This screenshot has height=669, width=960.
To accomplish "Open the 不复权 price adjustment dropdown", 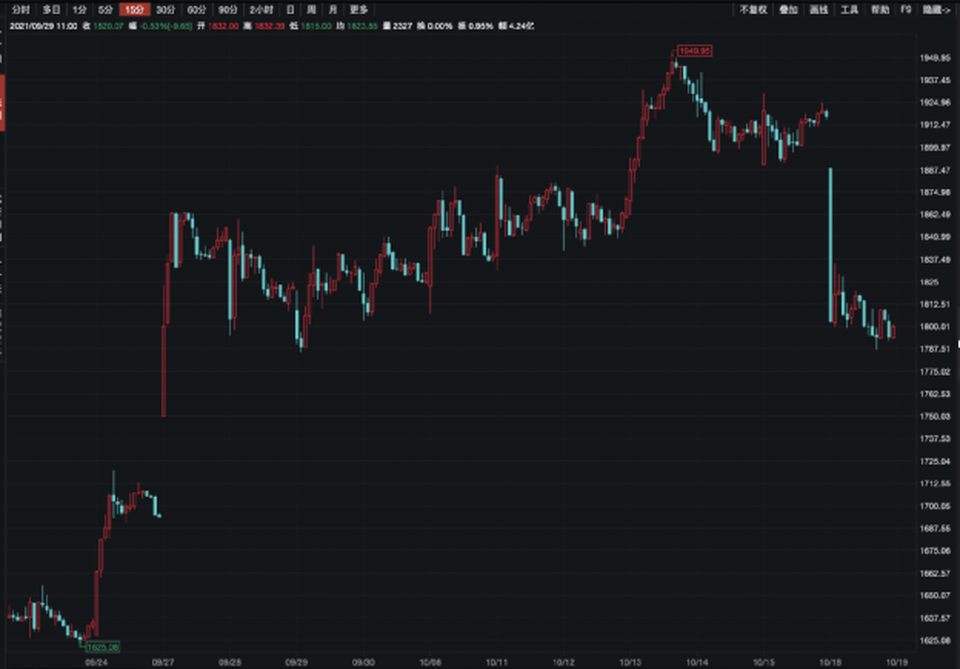I will 753,10.
